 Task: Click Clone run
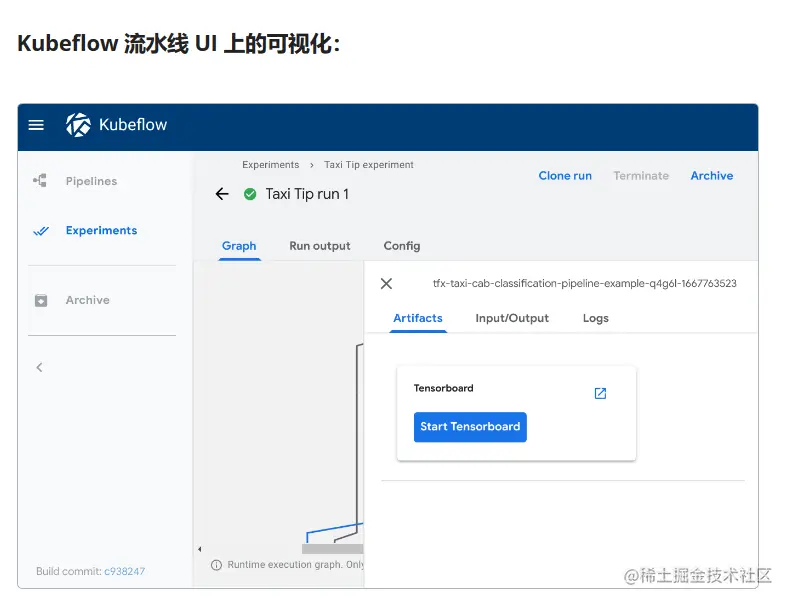point(565,176)
